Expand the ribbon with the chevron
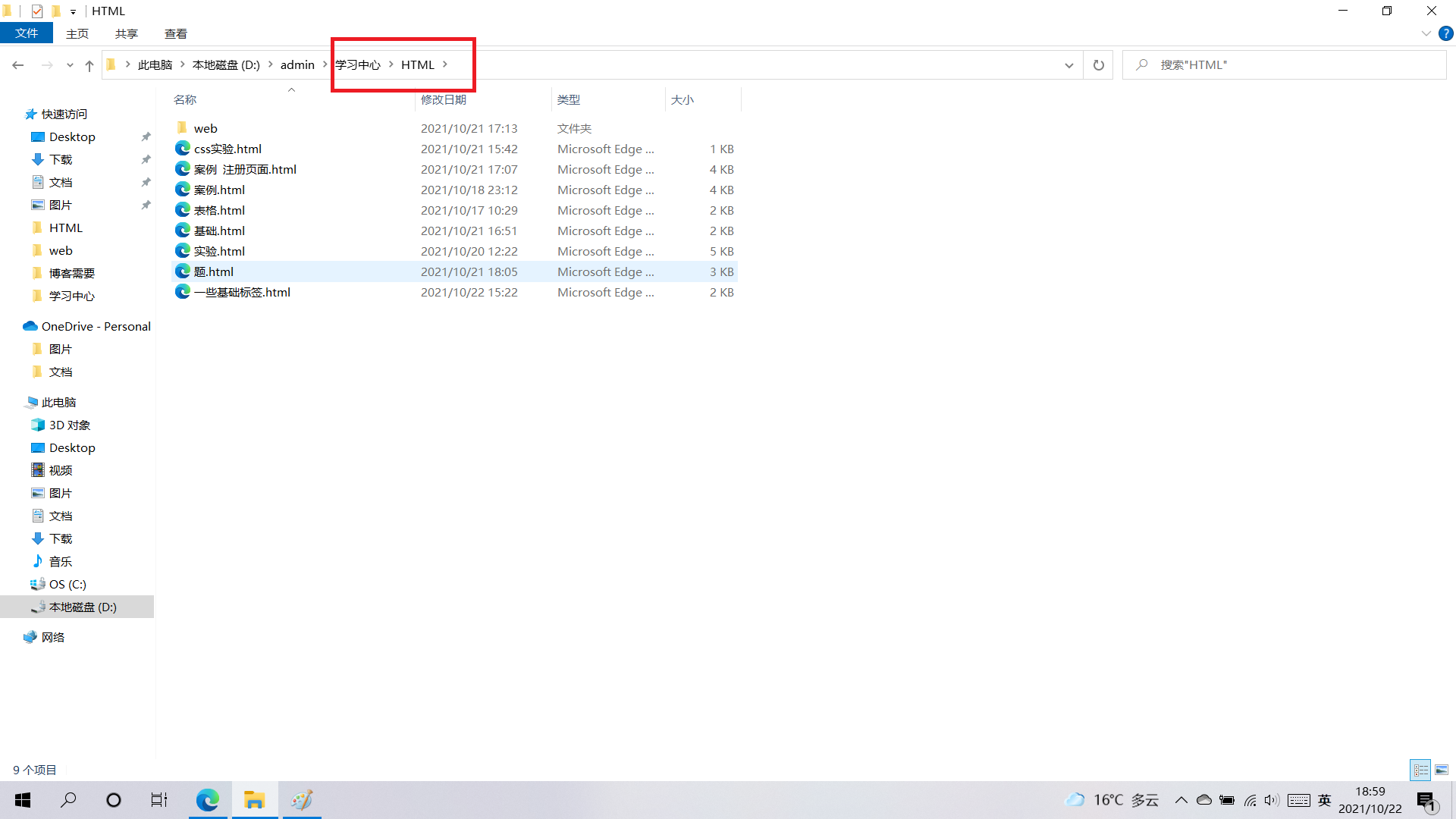1456x819 pixels. [1426, 33]
